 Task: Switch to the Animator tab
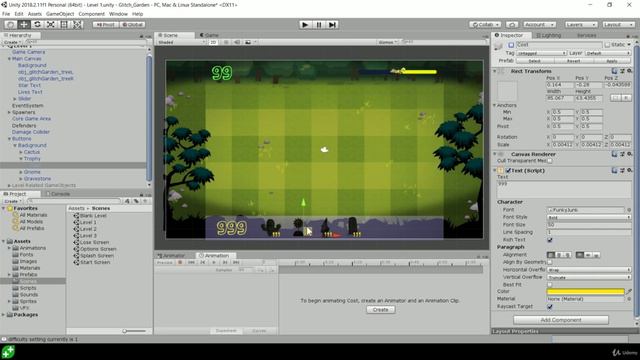pos(172,256)
